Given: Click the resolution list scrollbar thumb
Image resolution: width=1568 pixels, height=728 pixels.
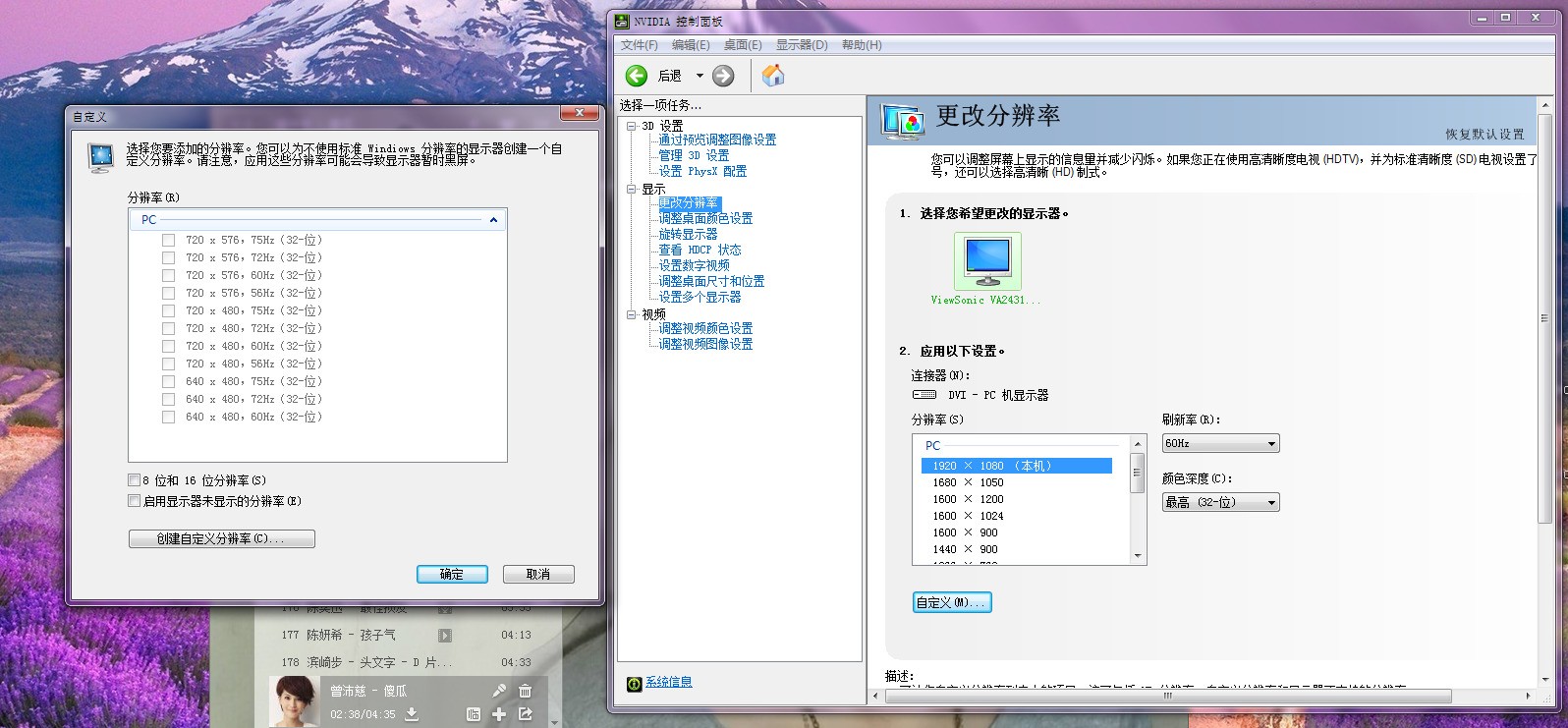Looking at the screenshot, I should [1139, 475].
